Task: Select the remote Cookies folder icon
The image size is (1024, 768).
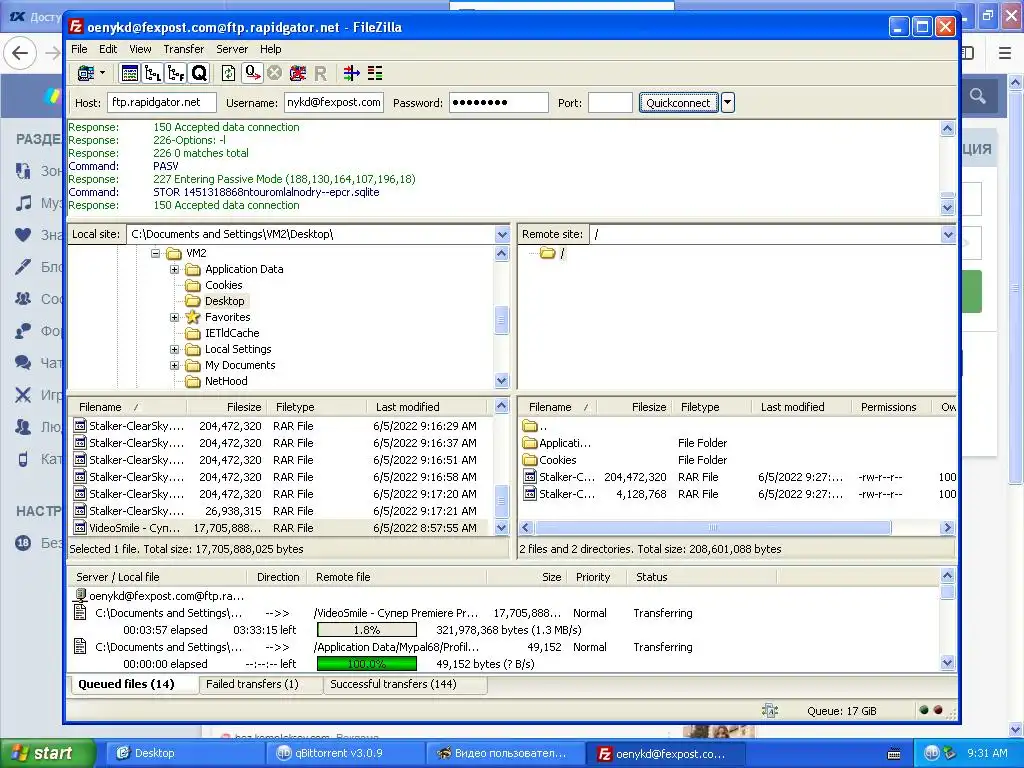Action: [530, 460]
